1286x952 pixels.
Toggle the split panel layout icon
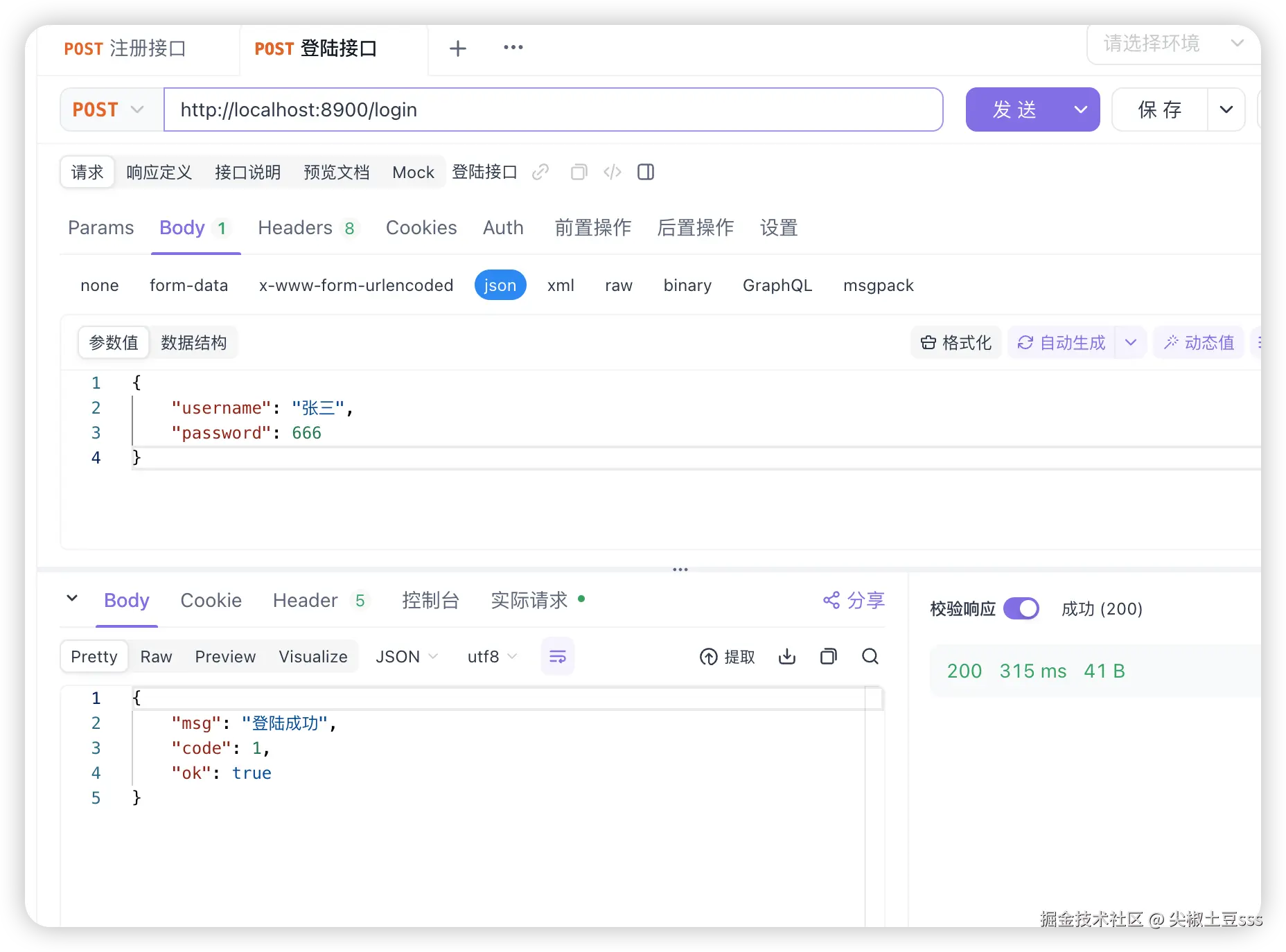646,172
